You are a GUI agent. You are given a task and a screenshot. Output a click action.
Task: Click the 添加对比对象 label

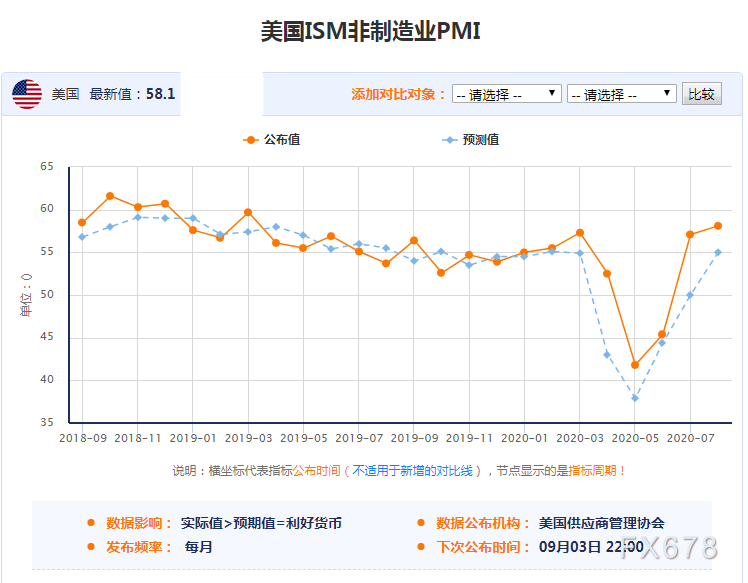click(398, 94)
